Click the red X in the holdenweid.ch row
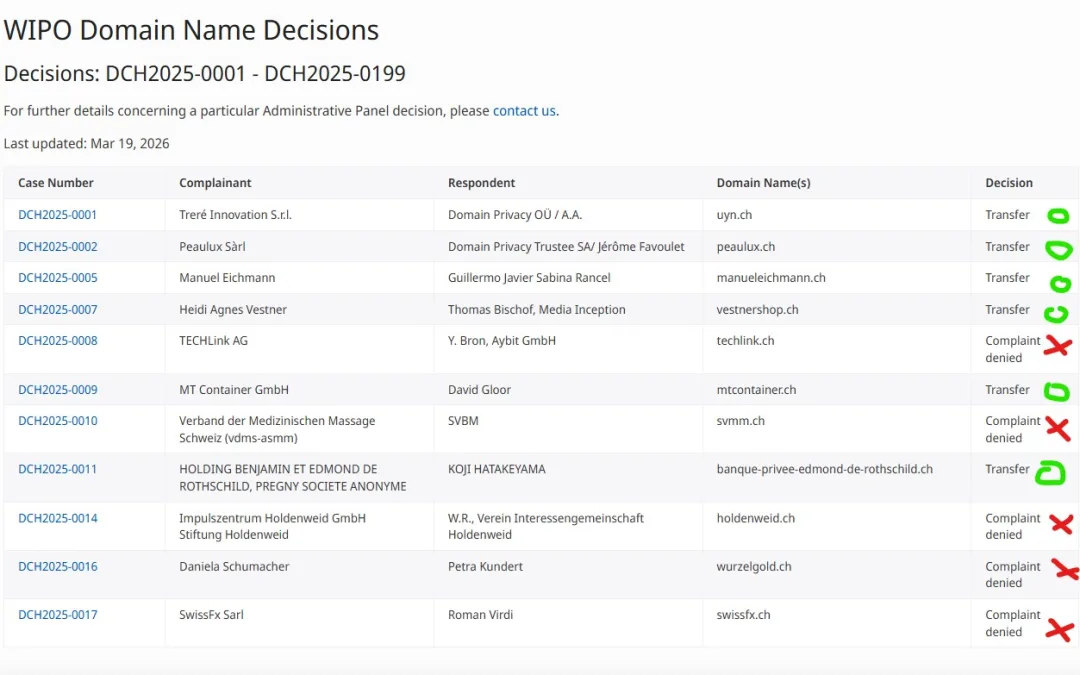Viewport: 1080px width, 675px height. click(1061, 524)
